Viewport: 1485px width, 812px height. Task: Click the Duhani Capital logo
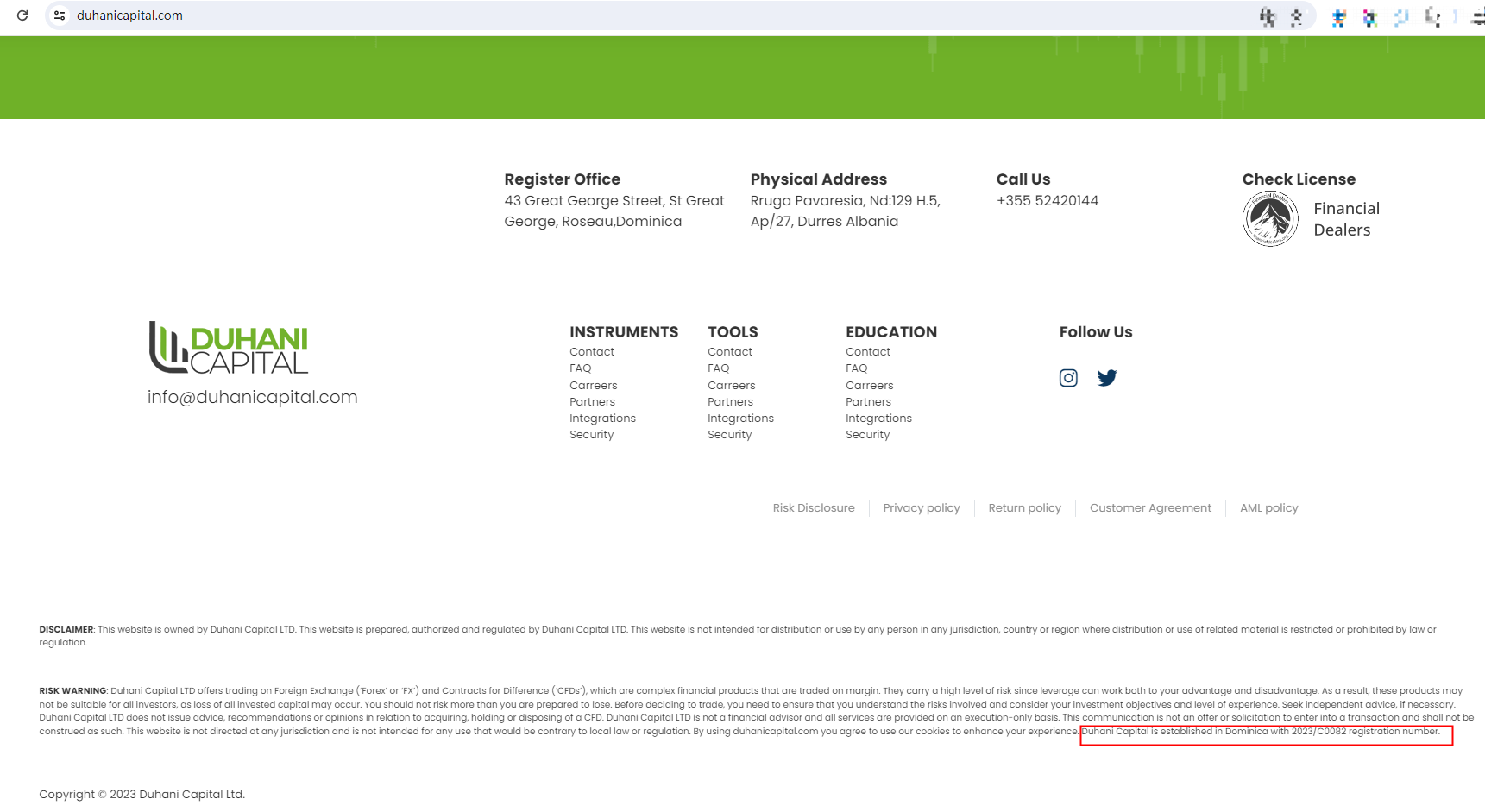(229, 348)
